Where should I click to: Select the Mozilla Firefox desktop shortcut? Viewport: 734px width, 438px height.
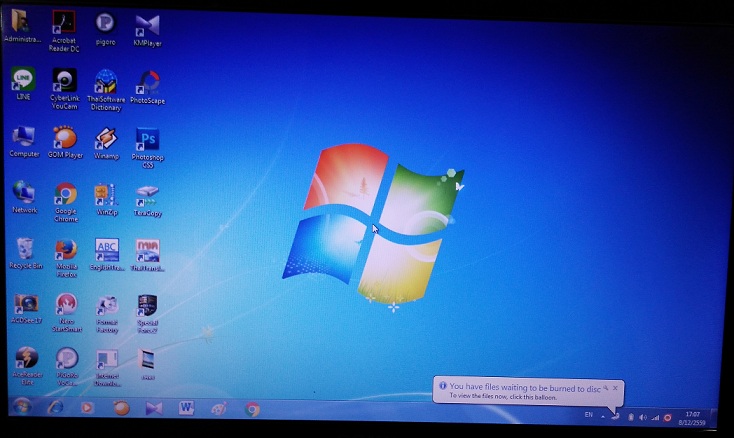(x=66, y=258)
